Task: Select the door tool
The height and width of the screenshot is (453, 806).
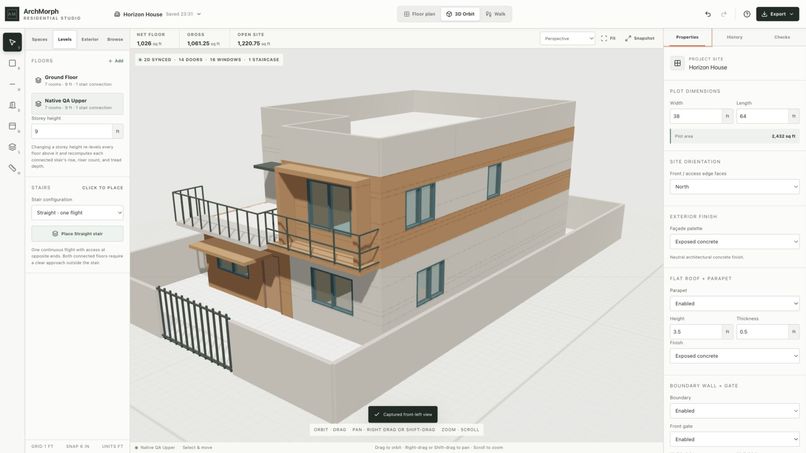Action: (x=12, y=105)
